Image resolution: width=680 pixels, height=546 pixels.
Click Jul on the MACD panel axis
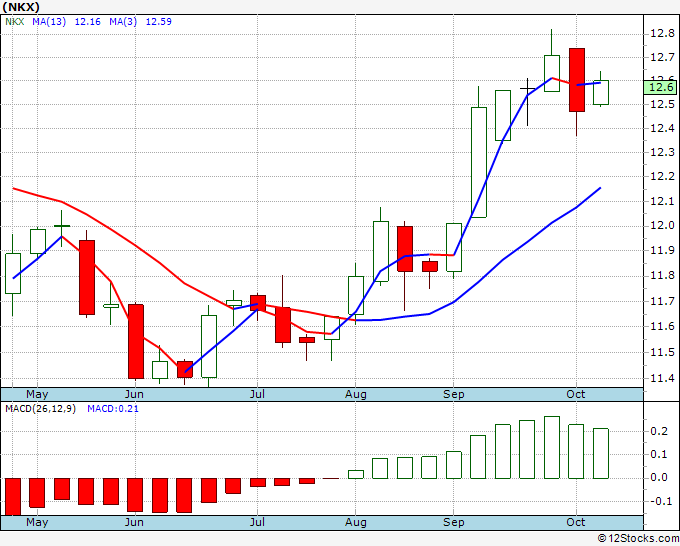(x=257, y=522)
